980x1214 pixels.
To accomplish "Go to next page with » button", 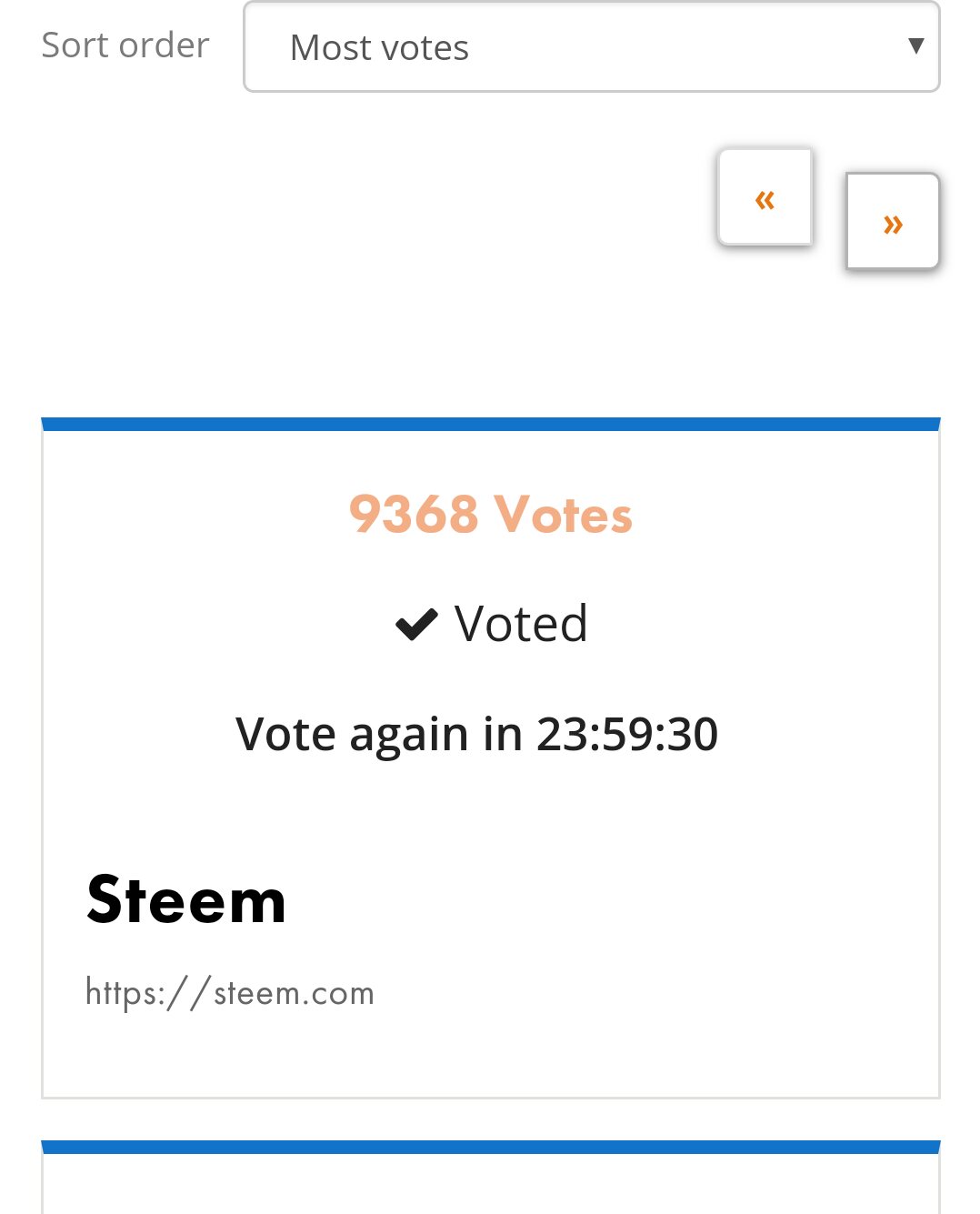I will click(x=892, y=221).
